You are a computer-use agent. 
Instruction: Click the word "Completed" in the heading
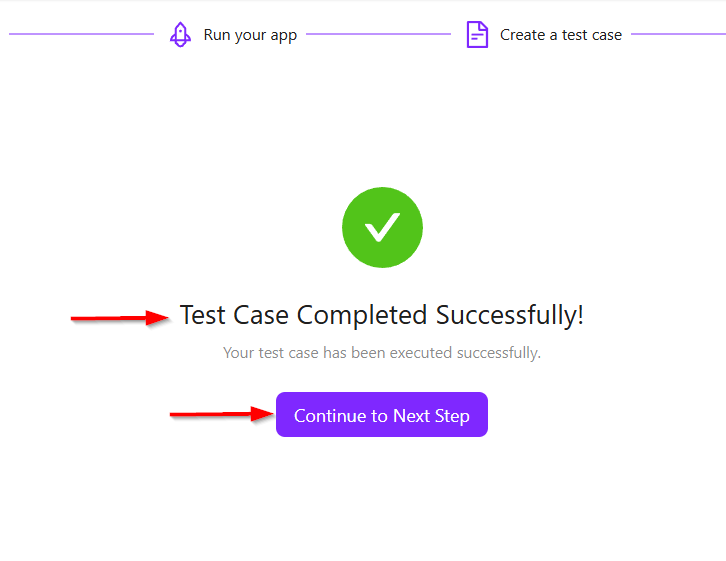363,316
